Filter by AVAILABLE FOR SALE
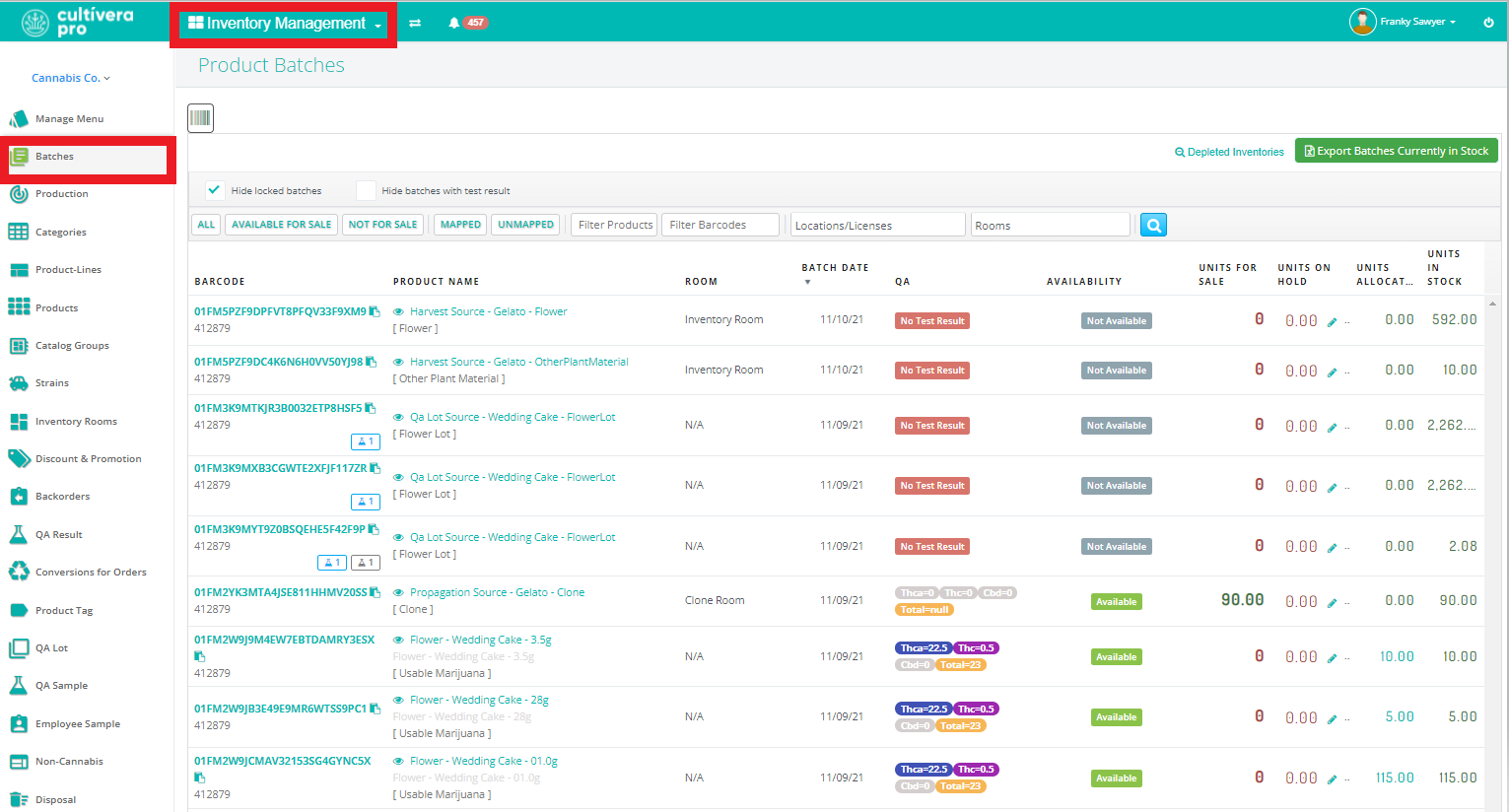Image resolution: width=1509 pixels, height=812 pixels. click(281, 225)
